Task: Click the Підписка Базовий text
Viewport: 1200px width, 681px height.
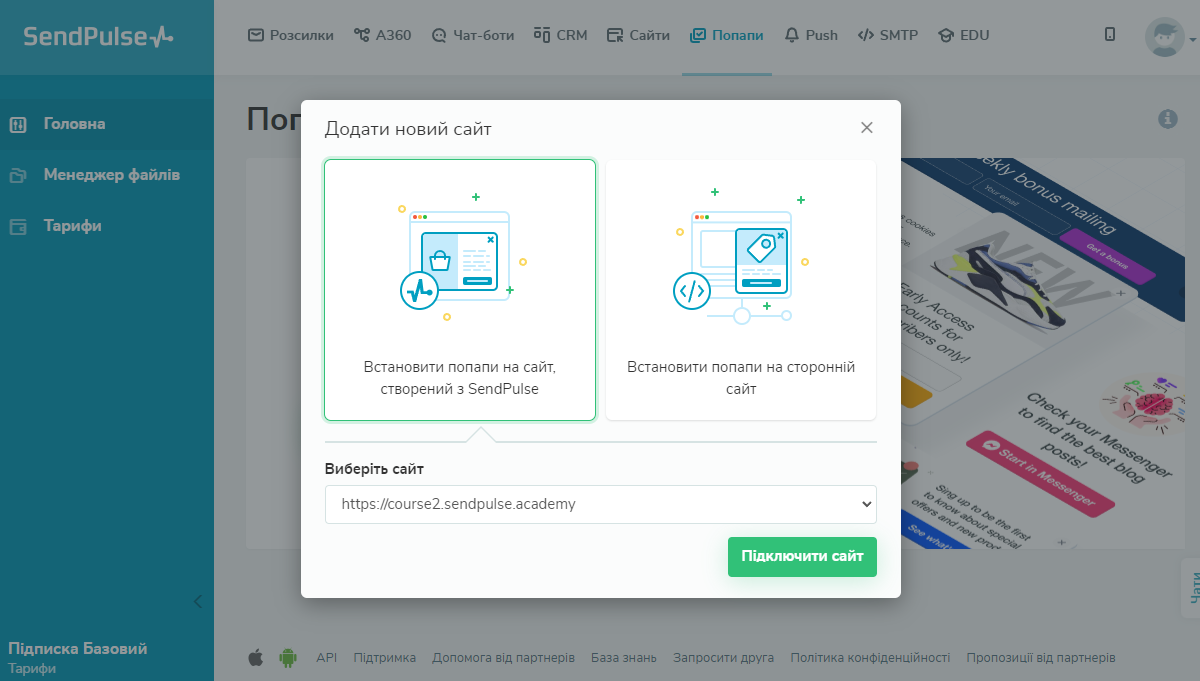Action: (x=78, y=649)
